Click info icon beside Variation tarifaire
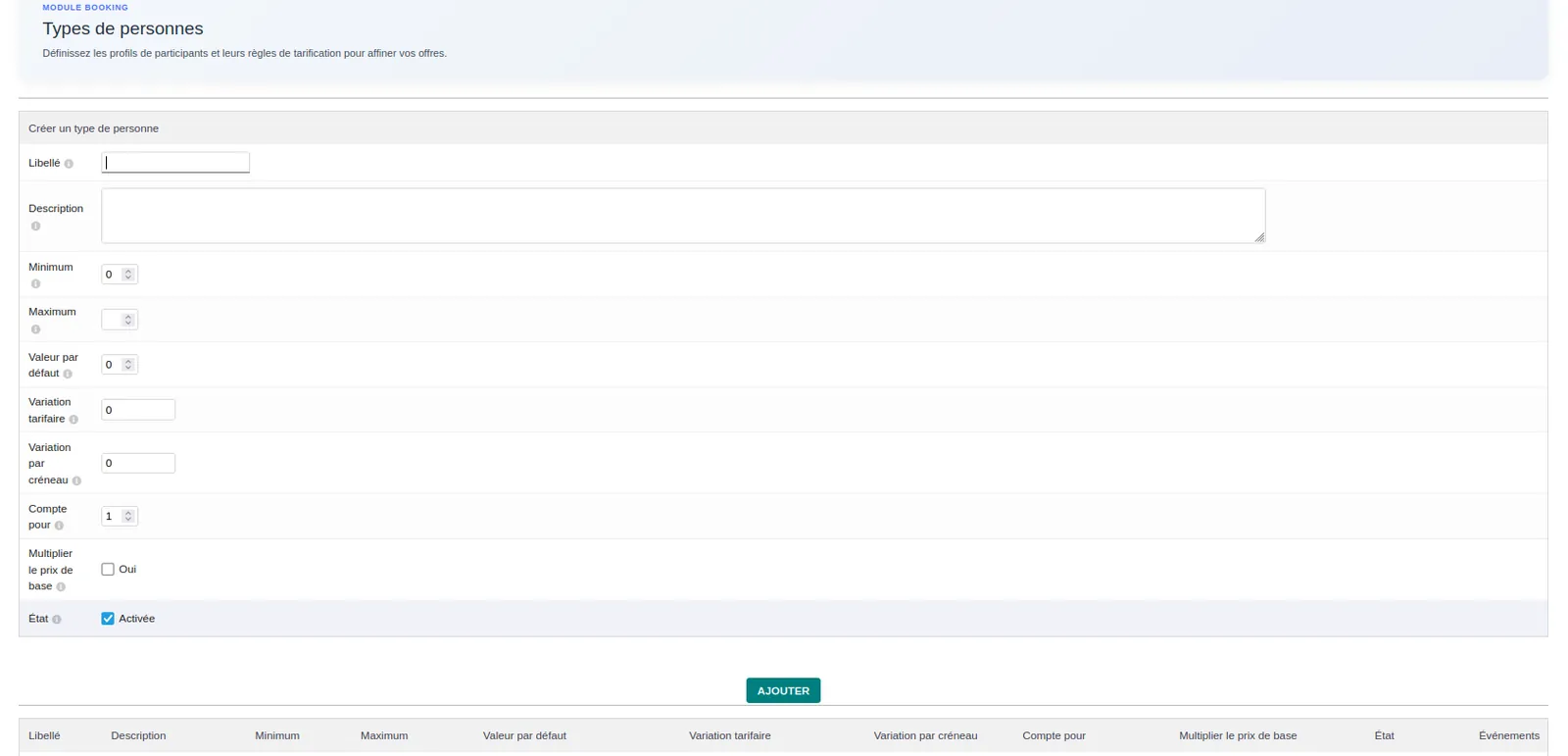1568x756 pixels. (73, 420)
